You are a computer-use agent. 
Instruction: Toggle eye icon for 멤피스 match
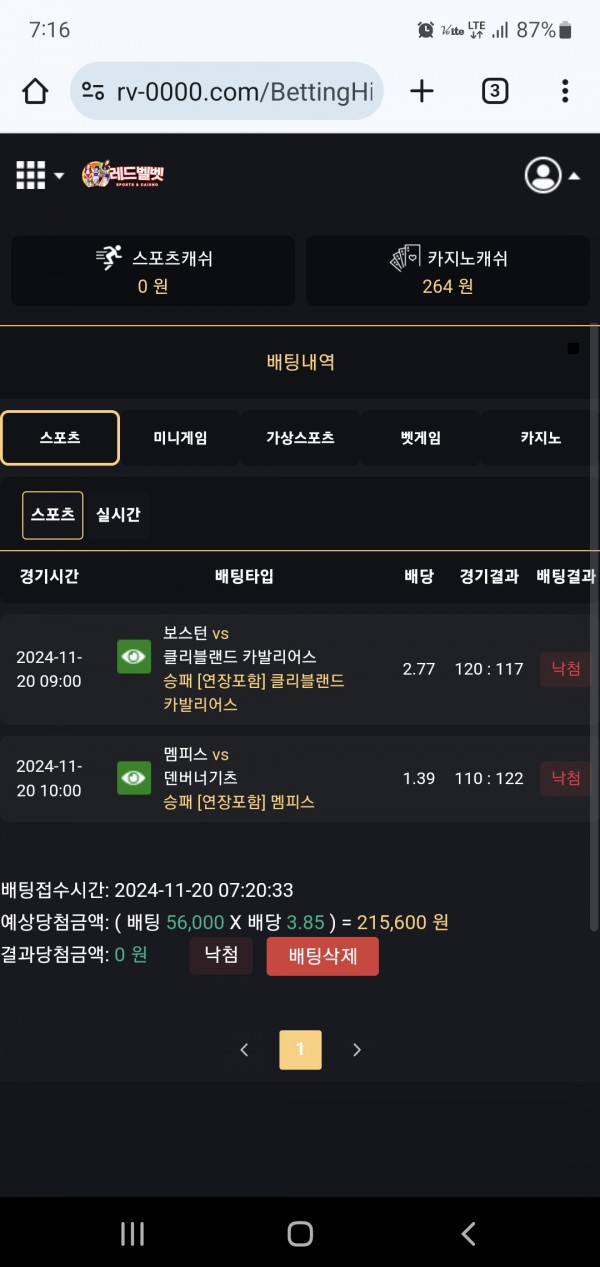(x=134, y=778)
